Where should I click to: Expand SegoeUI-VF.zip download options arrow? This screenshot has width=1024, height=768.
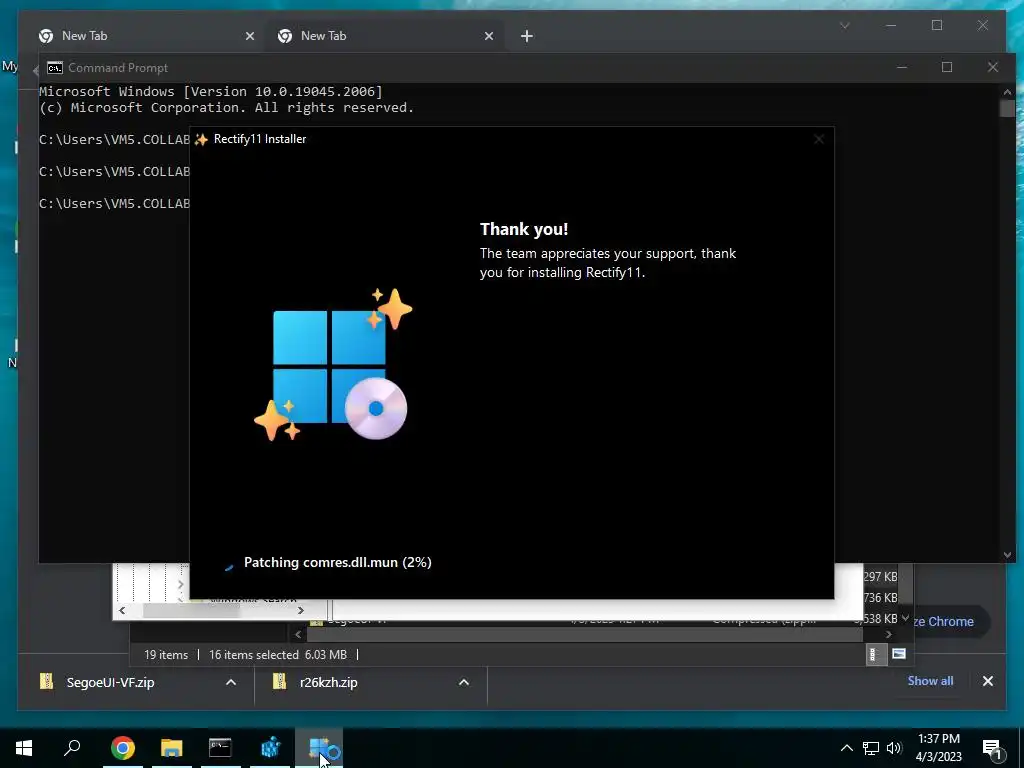[231, 682]
